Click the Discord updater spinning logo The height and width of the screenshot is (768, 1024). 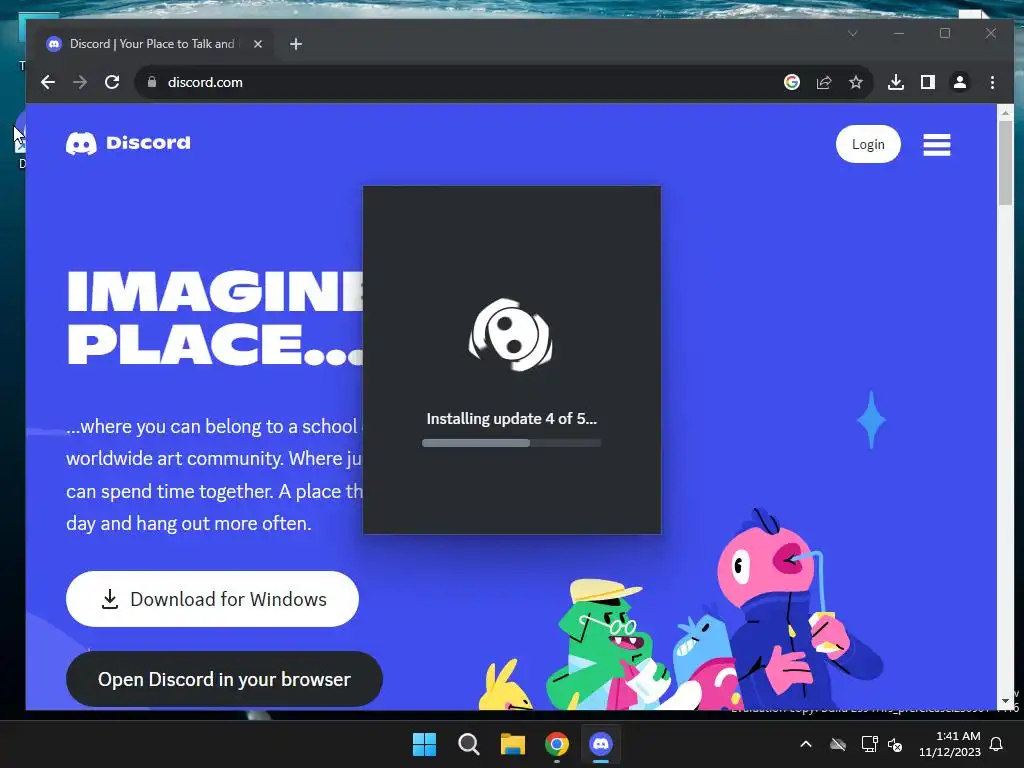click(511, 334)
